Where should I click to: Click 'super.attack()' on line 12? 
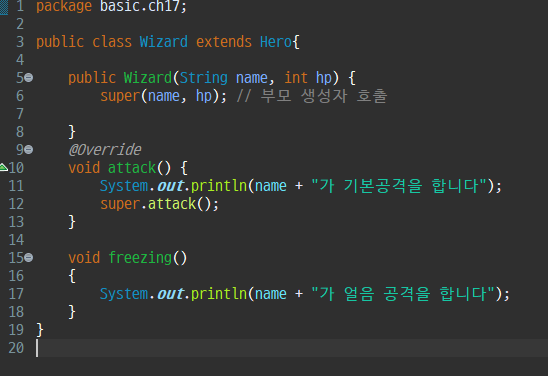(x=156, y=204)
